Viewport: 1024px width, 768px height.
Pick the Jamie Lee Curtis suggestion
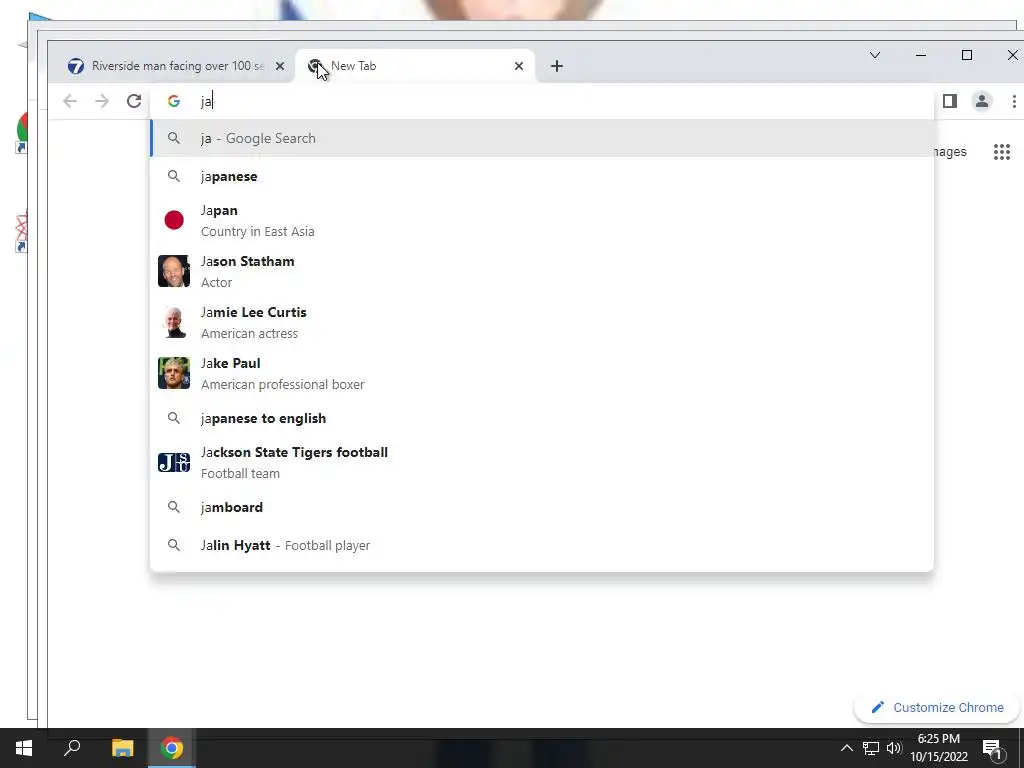click(x=542, y=323)
